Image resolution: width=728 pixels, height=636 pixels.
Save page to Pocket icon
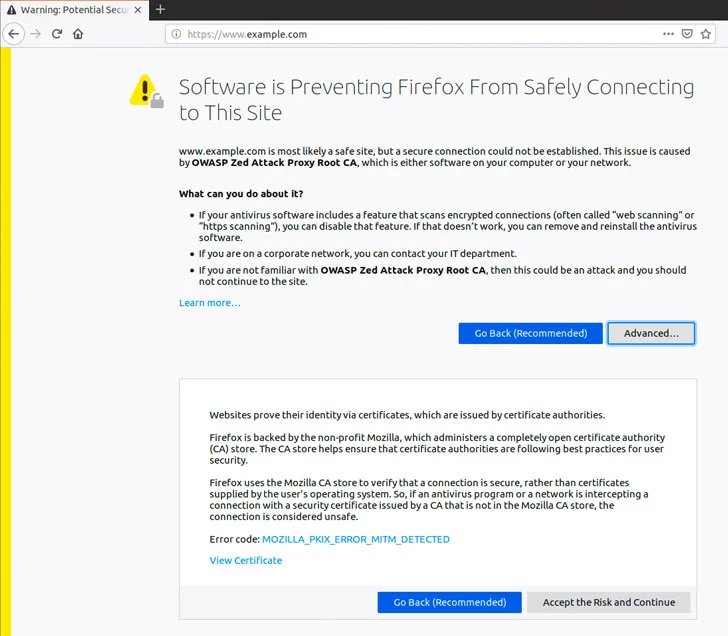coord(687,34)
